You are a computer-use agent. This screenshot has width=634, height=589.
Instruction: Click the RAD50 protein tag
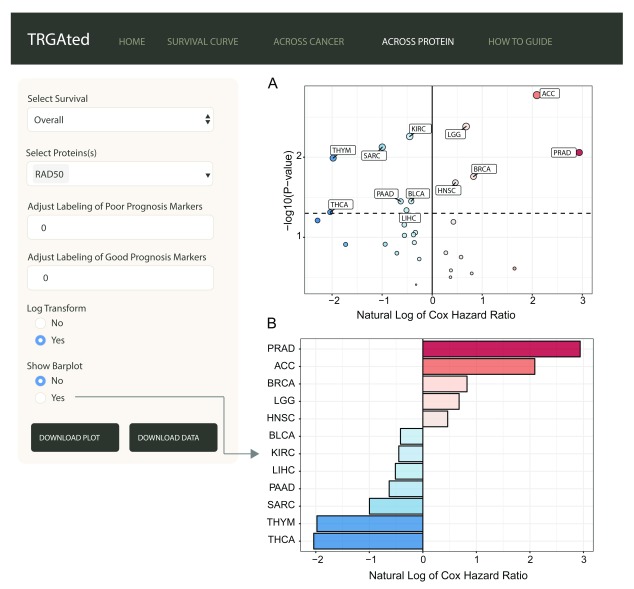click(50, 174)
